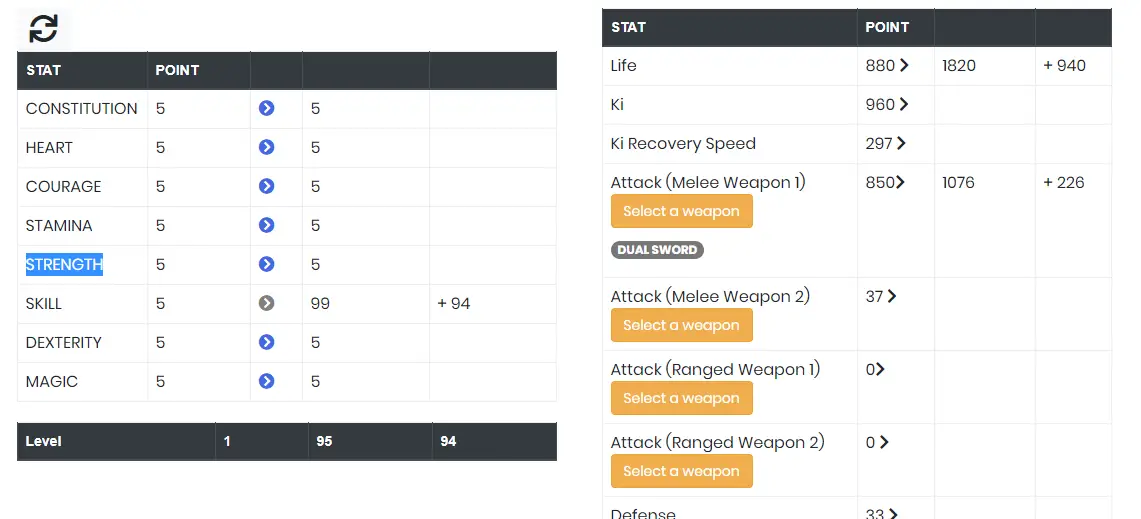Click the blue arrow beside STRENGTH

266,264
